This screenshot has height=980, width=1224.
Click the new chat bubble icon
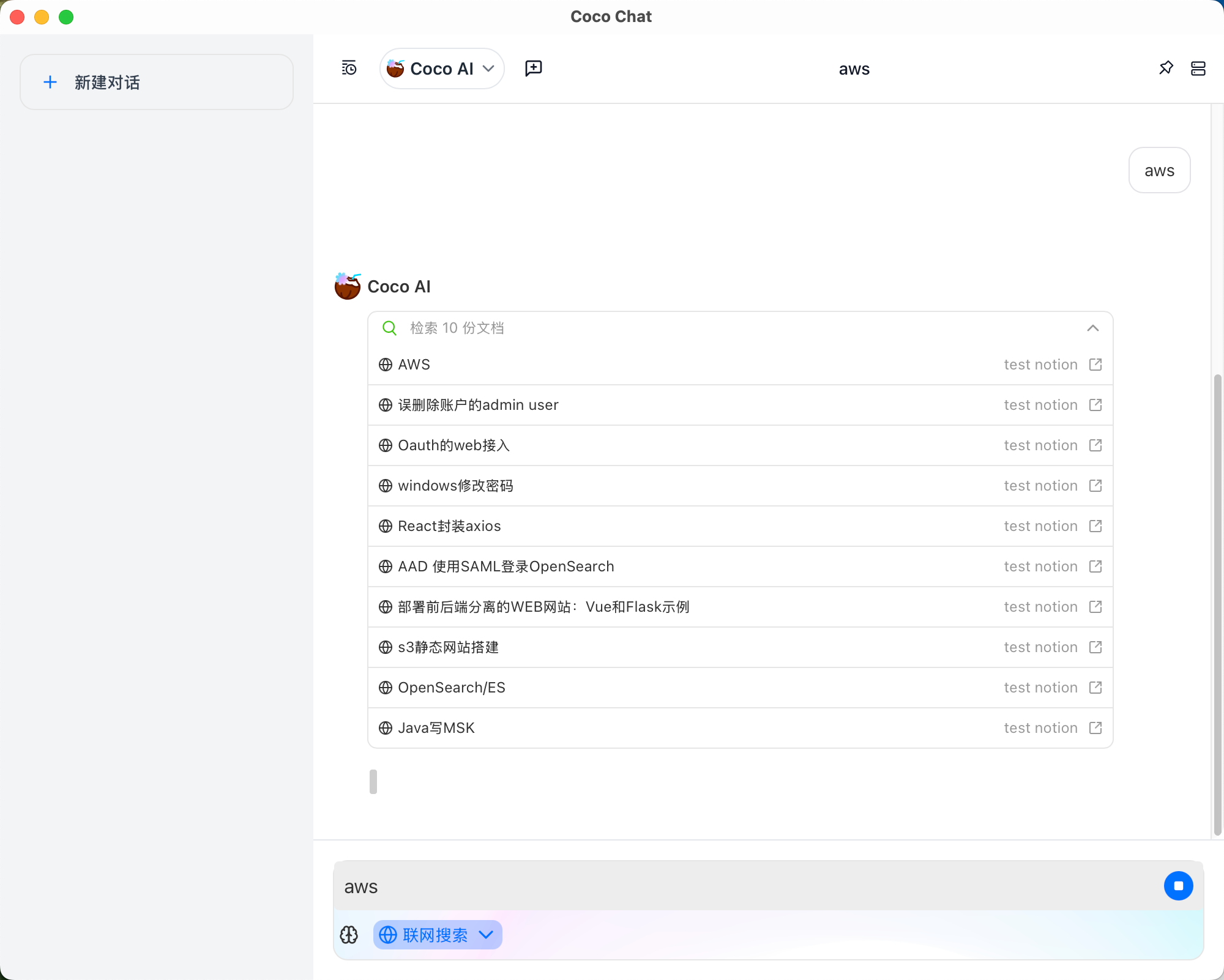click(534, 69)
